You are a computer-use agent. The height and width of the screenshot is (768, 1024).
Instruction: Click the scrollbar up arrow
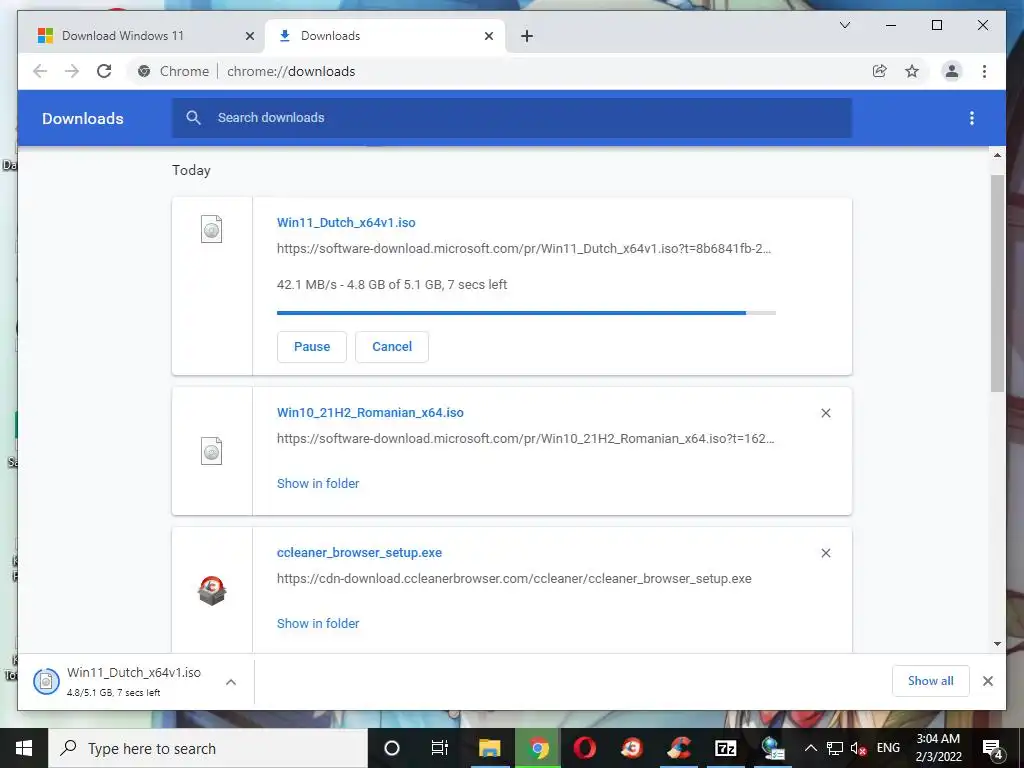997,155
